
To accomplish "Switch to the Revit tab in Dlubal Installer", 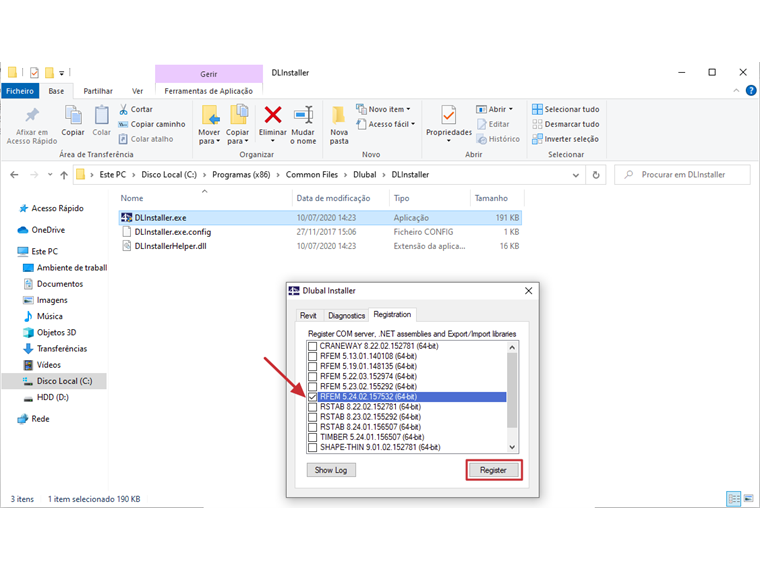I will point(308,316).
